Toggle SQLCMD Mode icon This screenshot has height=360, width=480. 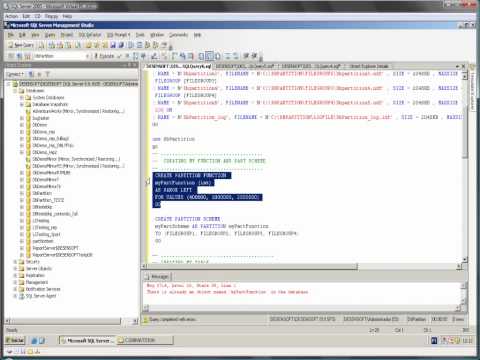(191, 56)
